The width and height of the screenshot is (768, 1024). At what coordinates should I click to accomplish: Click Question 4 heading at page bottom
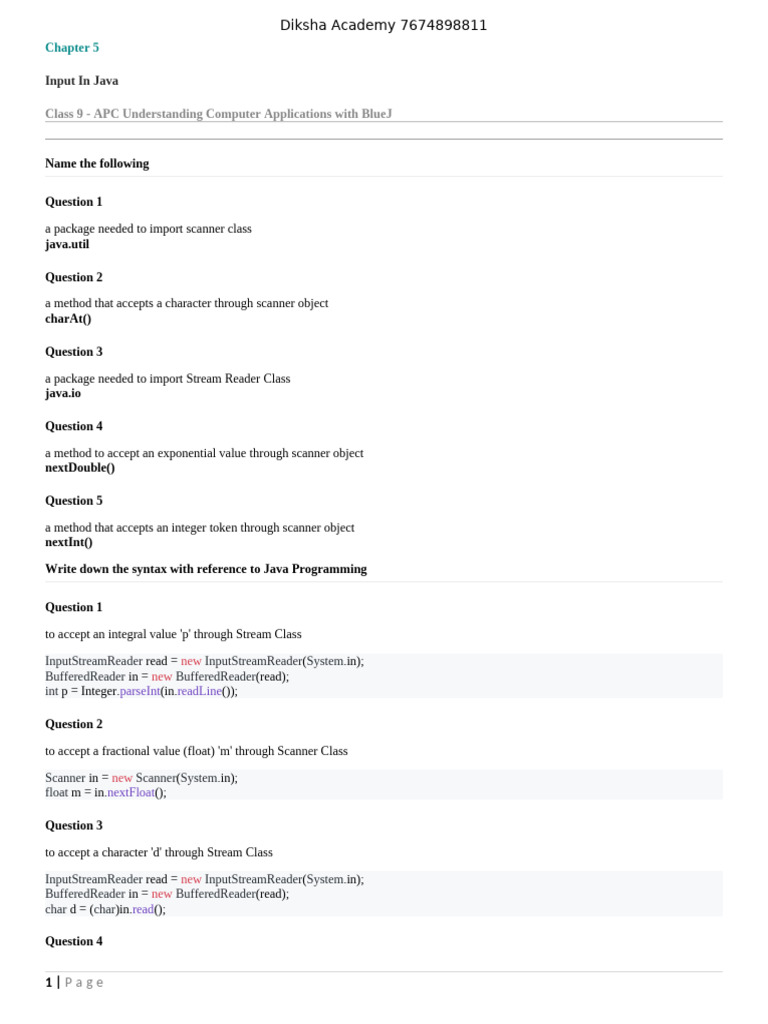click(74, 941)
